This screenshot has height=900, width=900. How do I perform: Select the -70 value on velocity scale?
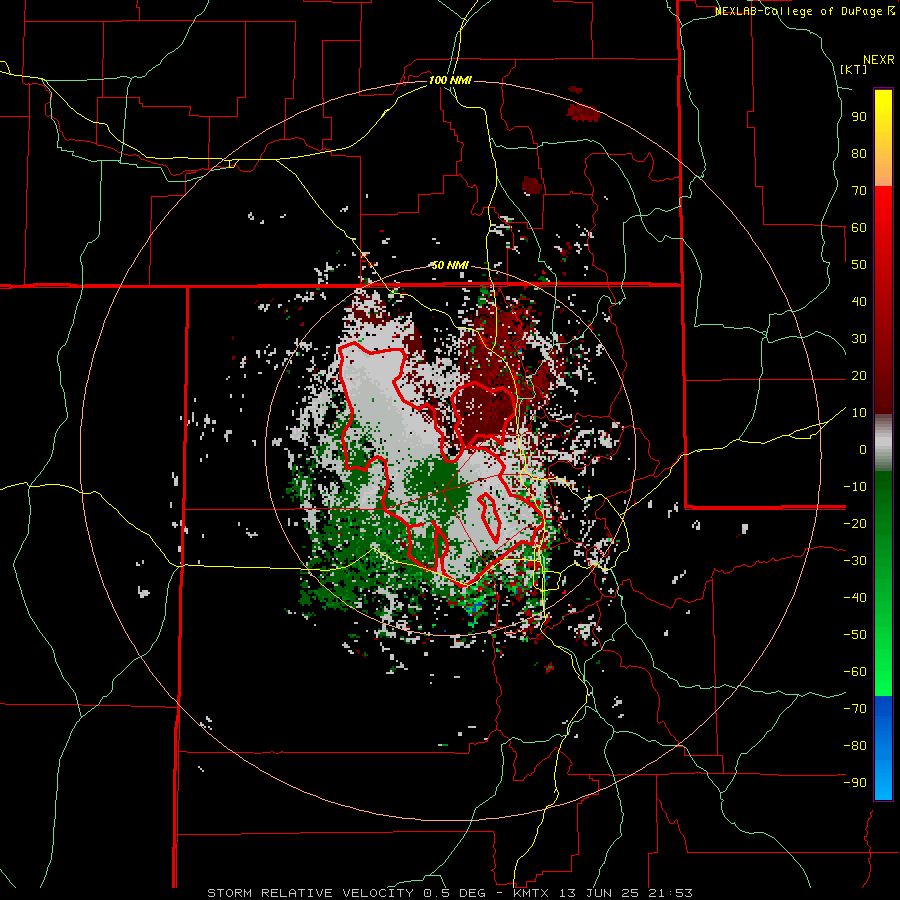click(x=855, y=709)
